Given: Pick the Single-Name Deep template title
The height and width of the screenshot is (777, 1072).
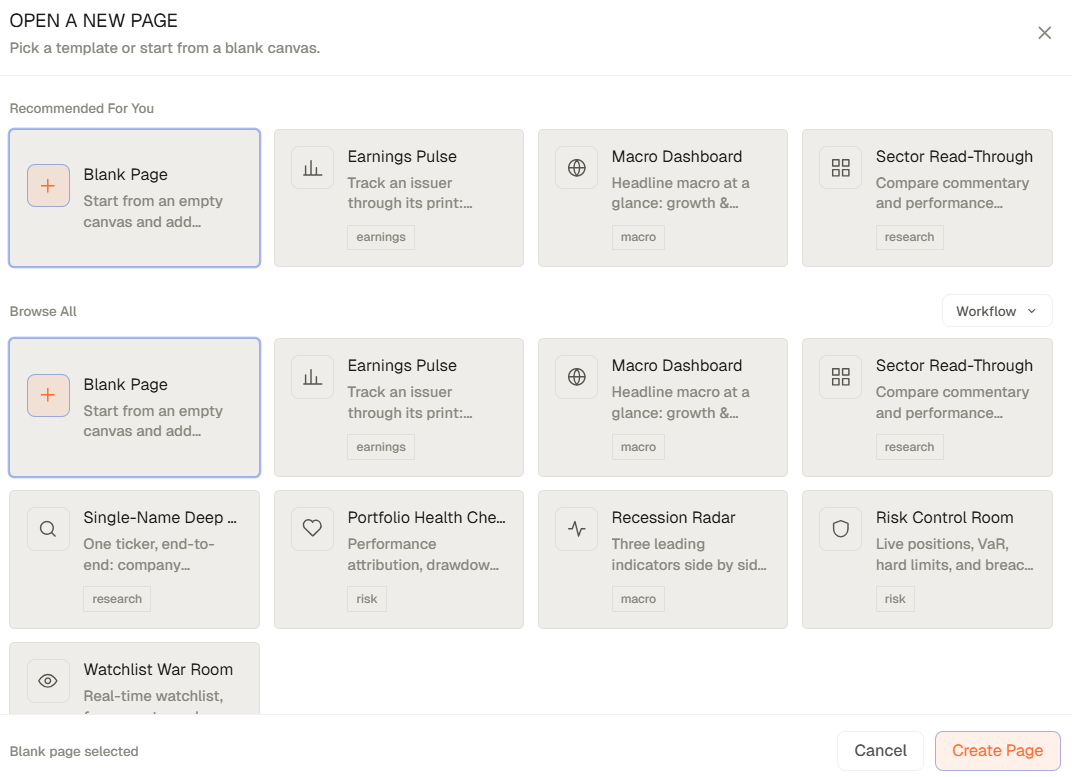Looking at the screenshot, I should [x=160, y=517].
